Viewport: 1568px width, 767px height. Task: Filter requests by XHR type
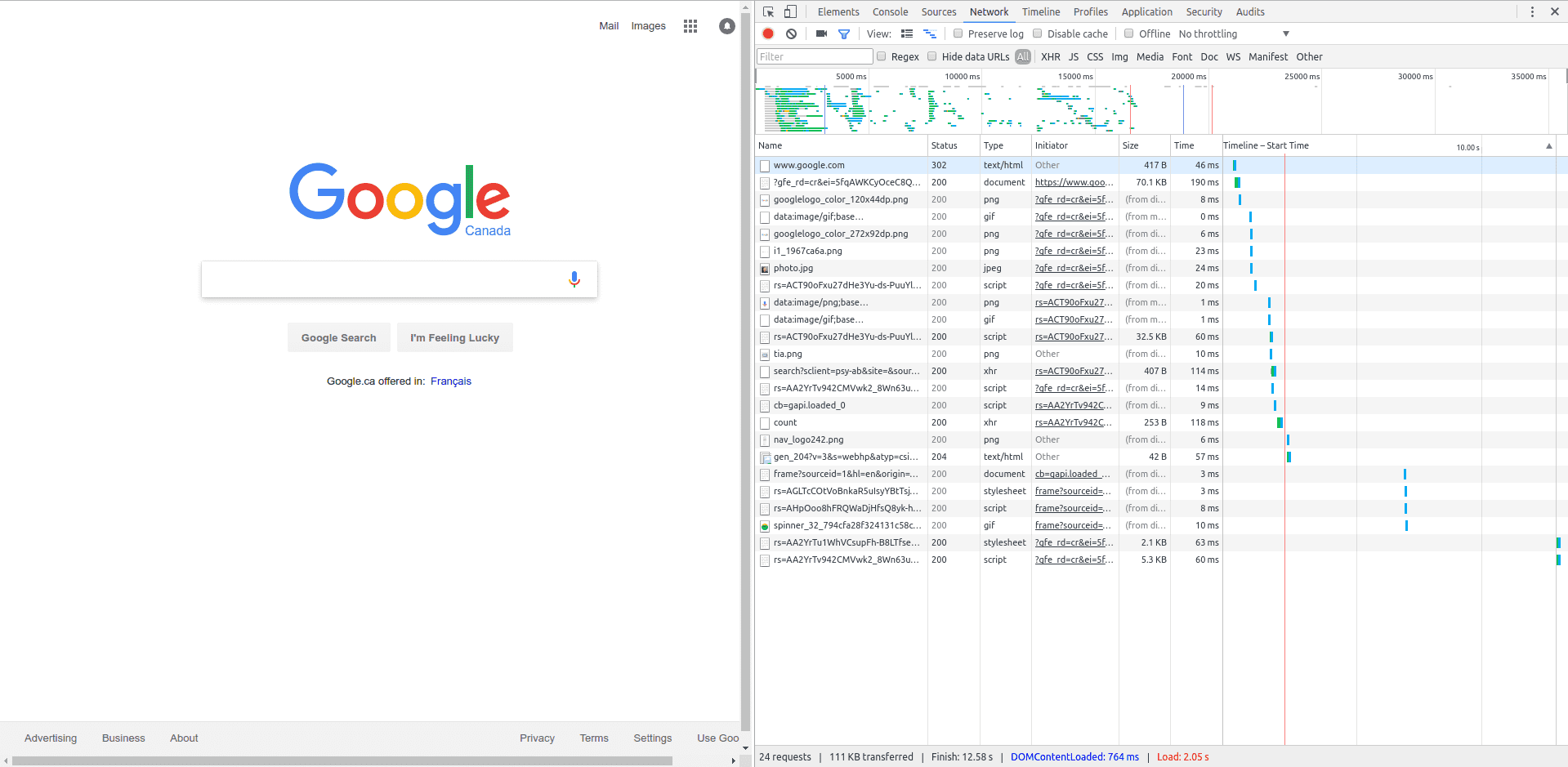(1051, 56)
